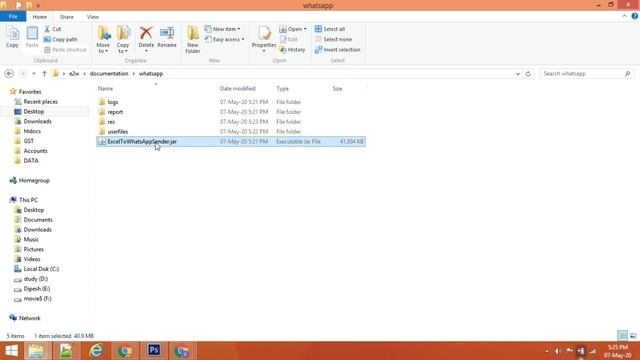Click Select all

[x=330, y=29]
